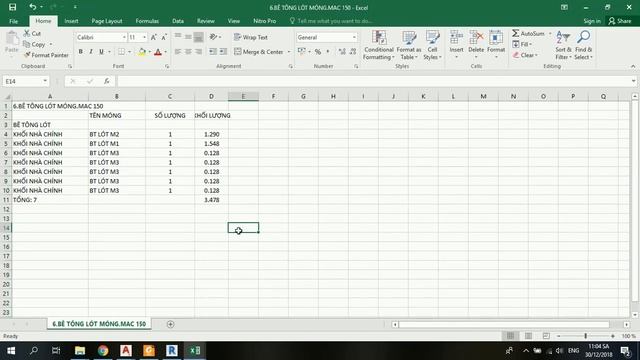Screen dimensions: 640x360
Task: Toggle Italic formatting
Action: (91, 52)
